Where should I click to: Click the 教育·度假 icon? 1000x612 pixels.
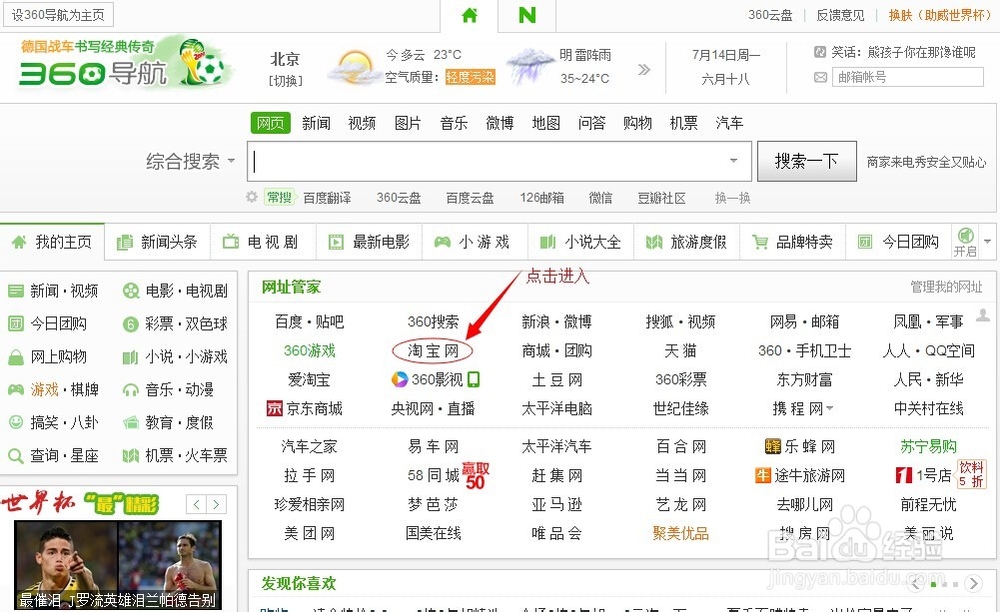coord(131,422)
